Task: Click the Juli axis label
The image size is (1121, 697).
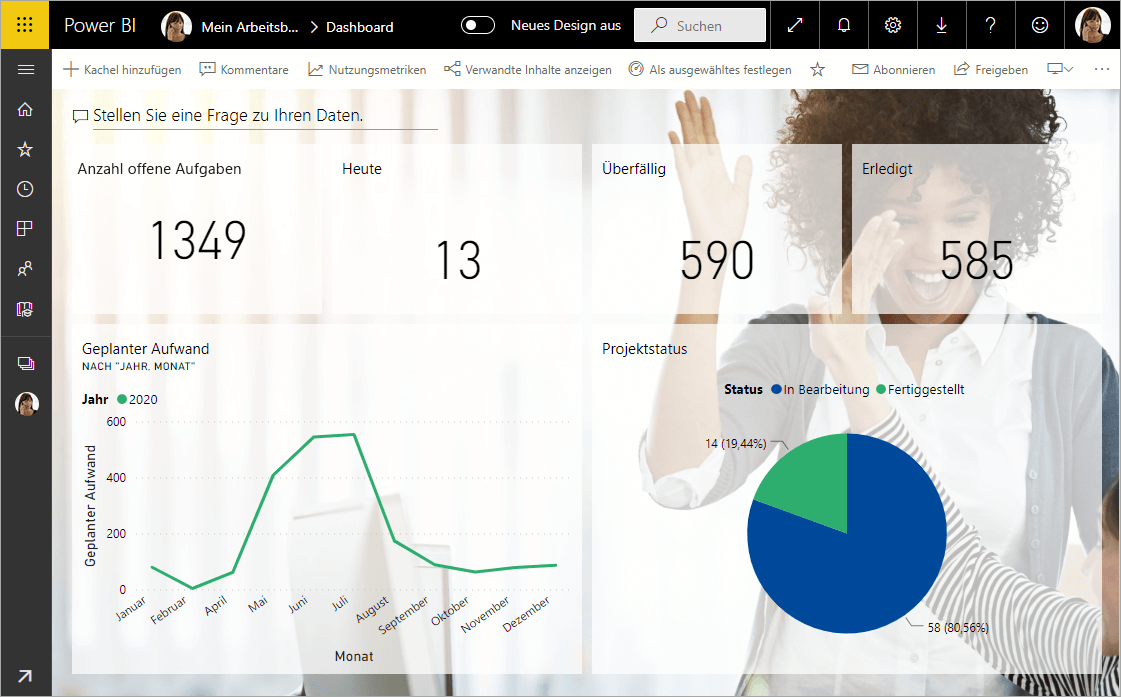Action: click(x=341, y=603)
